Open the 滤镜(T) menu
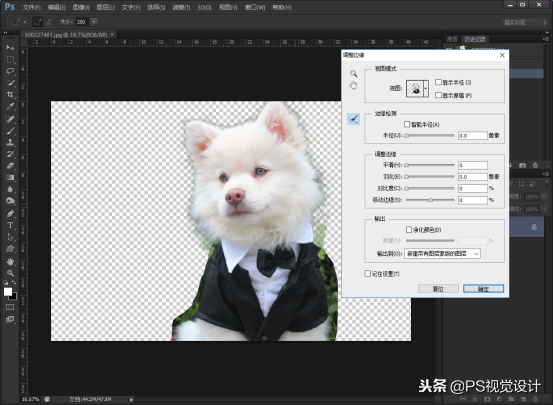The image size is (553, 405). coord(181,7)
